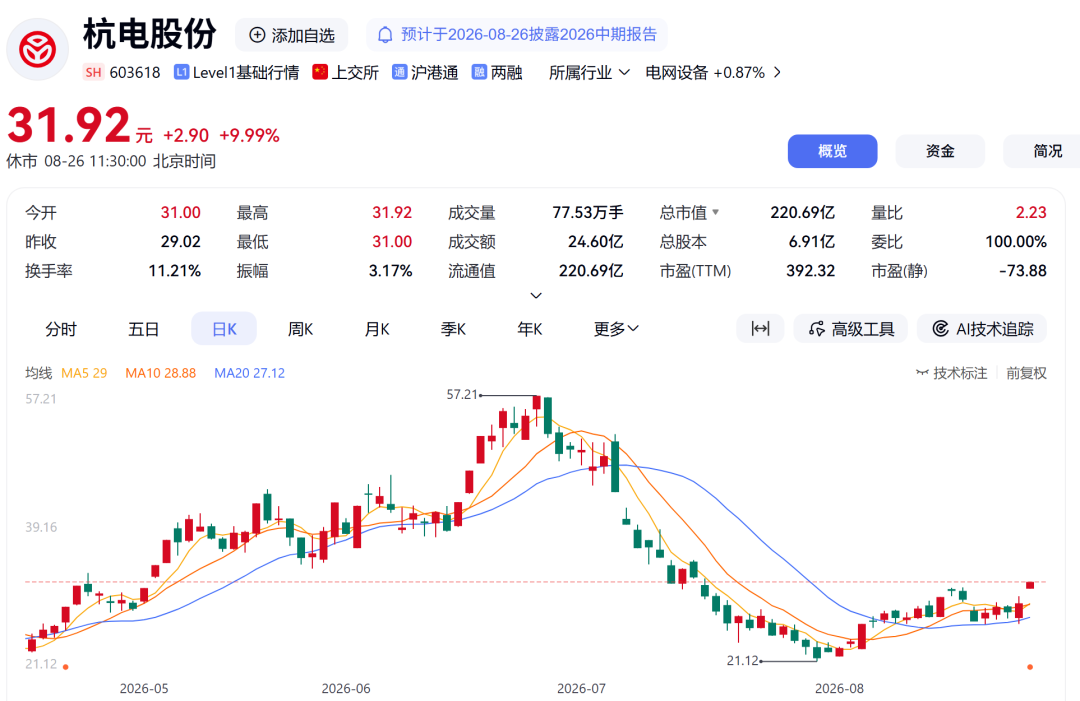Click the 振幅 3.17% value
This screenshot has width=1080, height=701.
point(391,271)
